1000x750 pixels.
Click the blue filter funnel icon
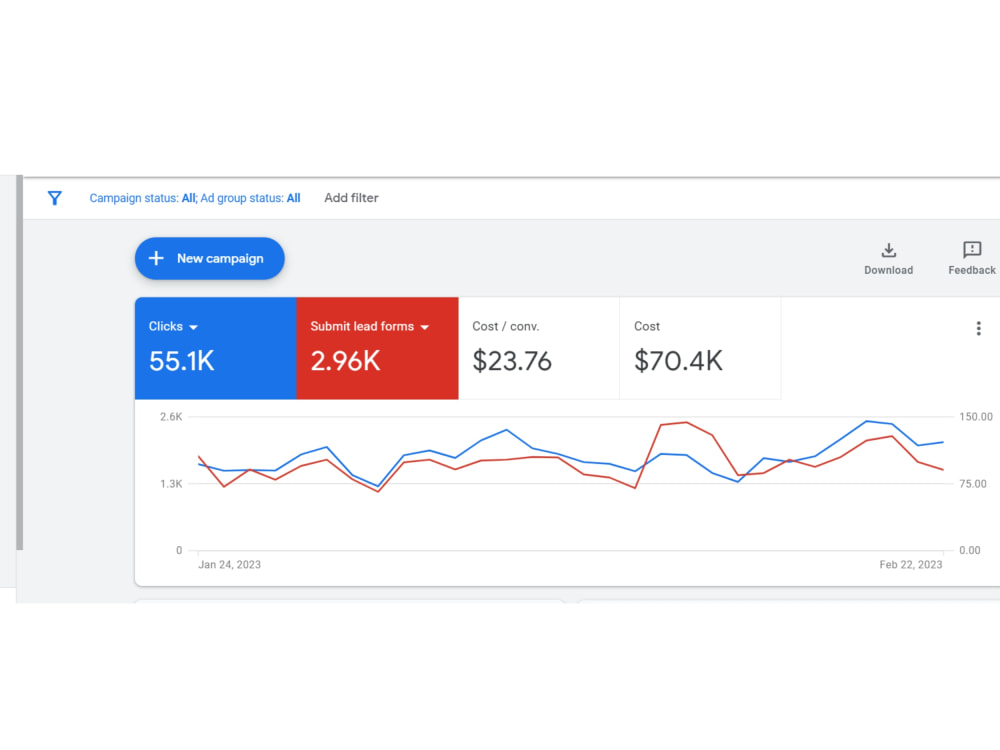[55, 198]
